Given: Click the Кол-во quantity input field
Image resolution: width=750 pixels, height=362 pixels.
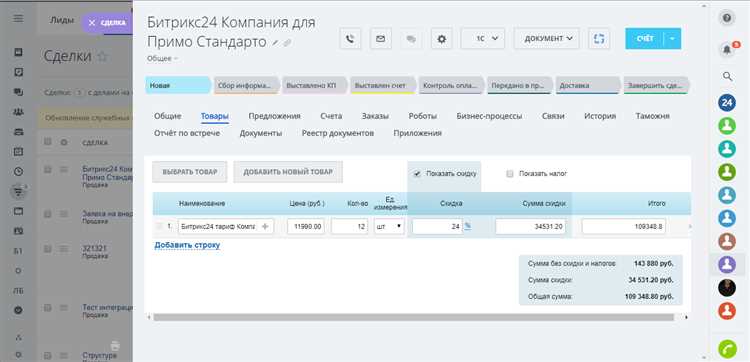Looking at the screenshot, I should pos(350,227).
